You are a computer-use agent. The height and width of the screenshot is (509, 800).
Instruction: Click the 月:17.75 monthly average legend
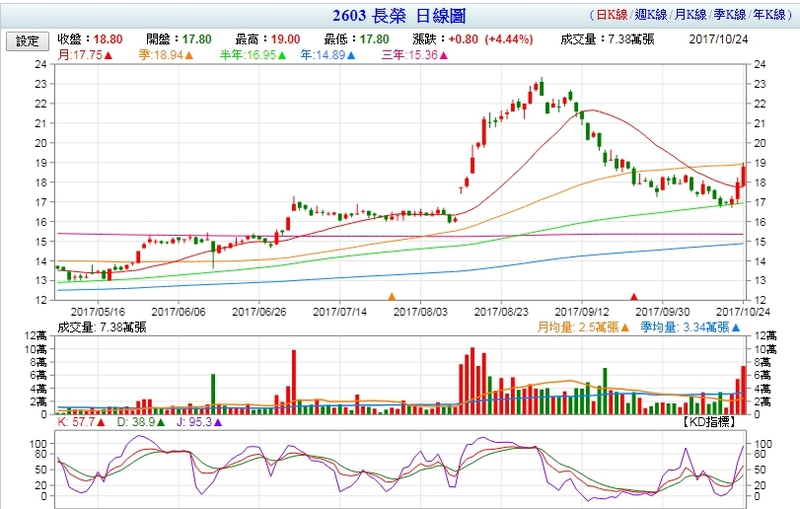pyautogui.click(x=85, y=55)
